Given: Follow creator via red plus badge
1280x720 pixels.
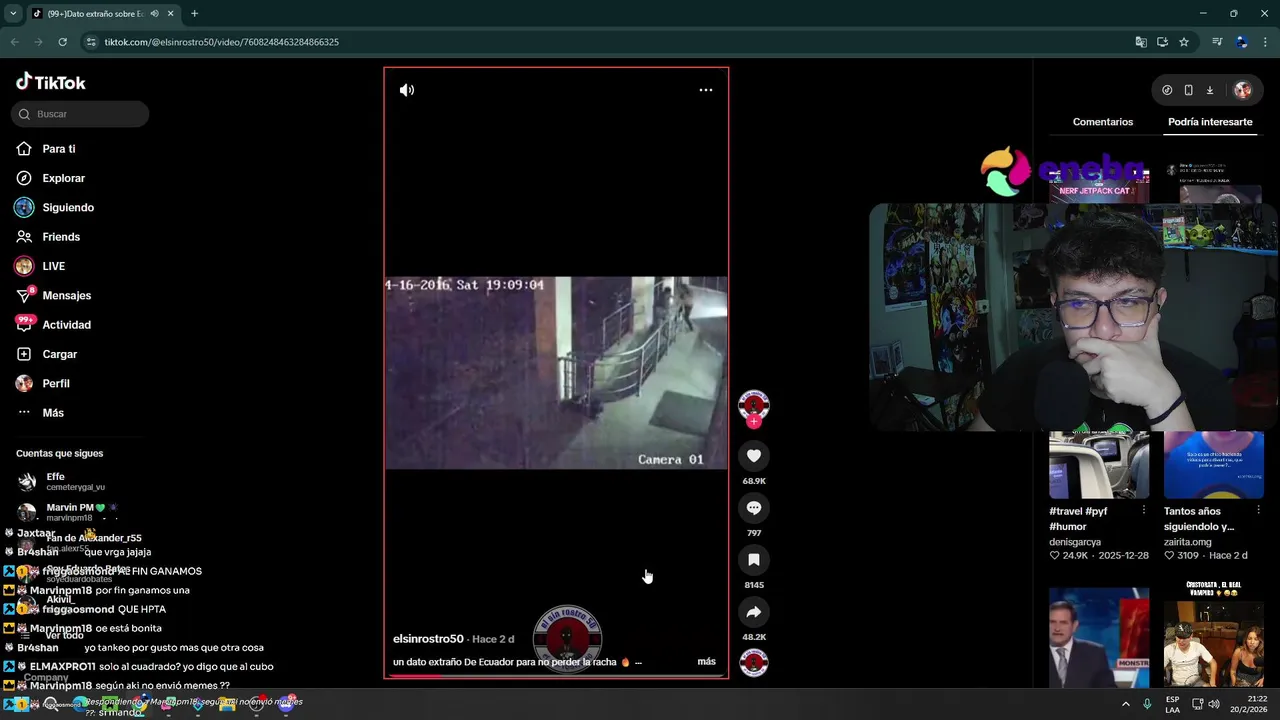Looking at the screenshot, I should [x=754, y=422].
